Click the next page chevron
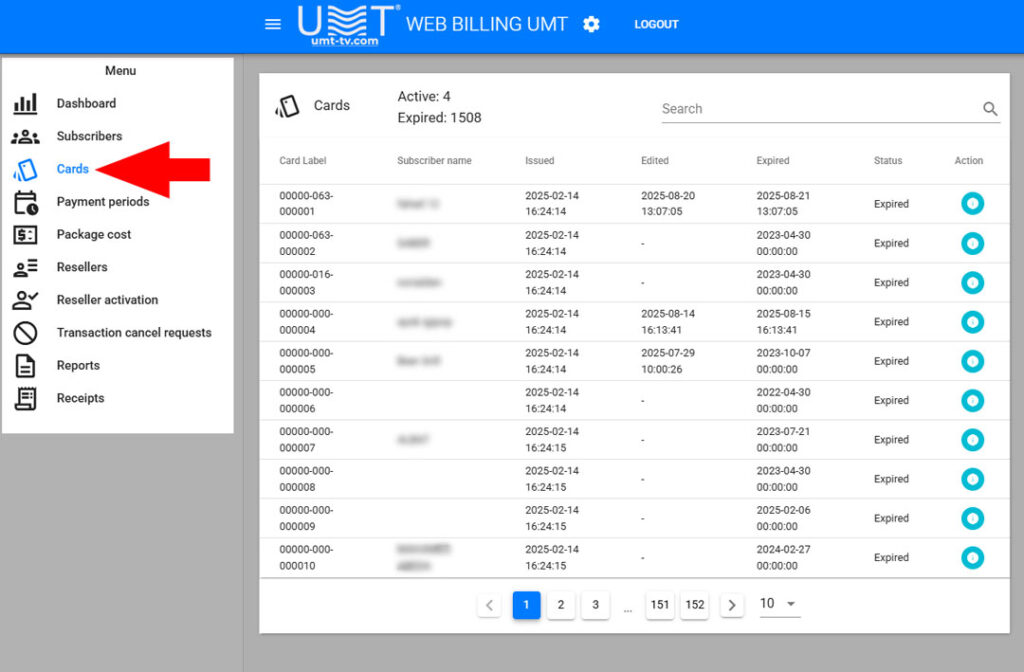 point(731,604)
